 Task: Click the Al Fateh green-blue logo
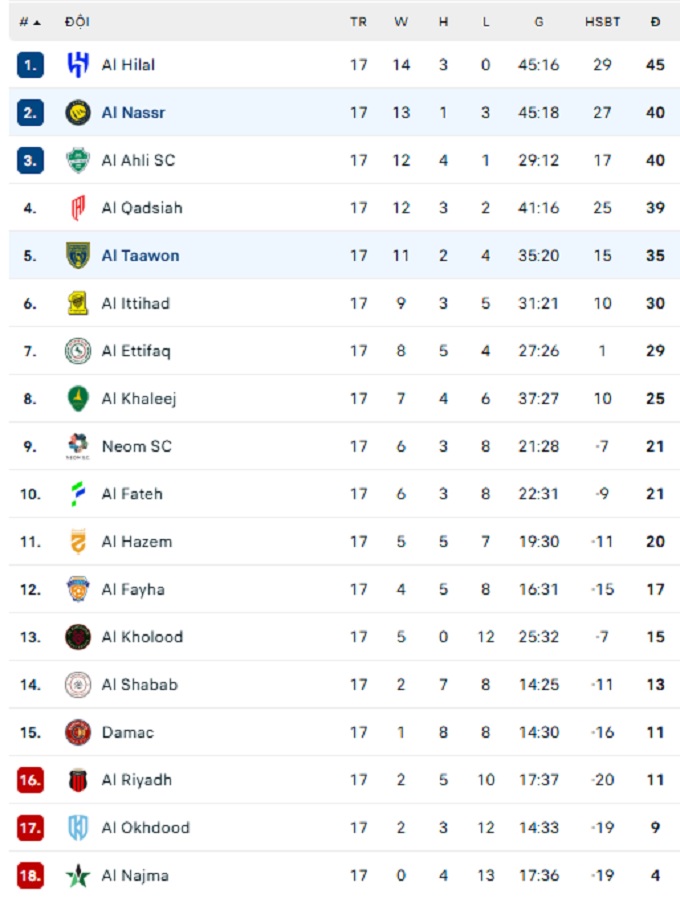tap(78, 494)
